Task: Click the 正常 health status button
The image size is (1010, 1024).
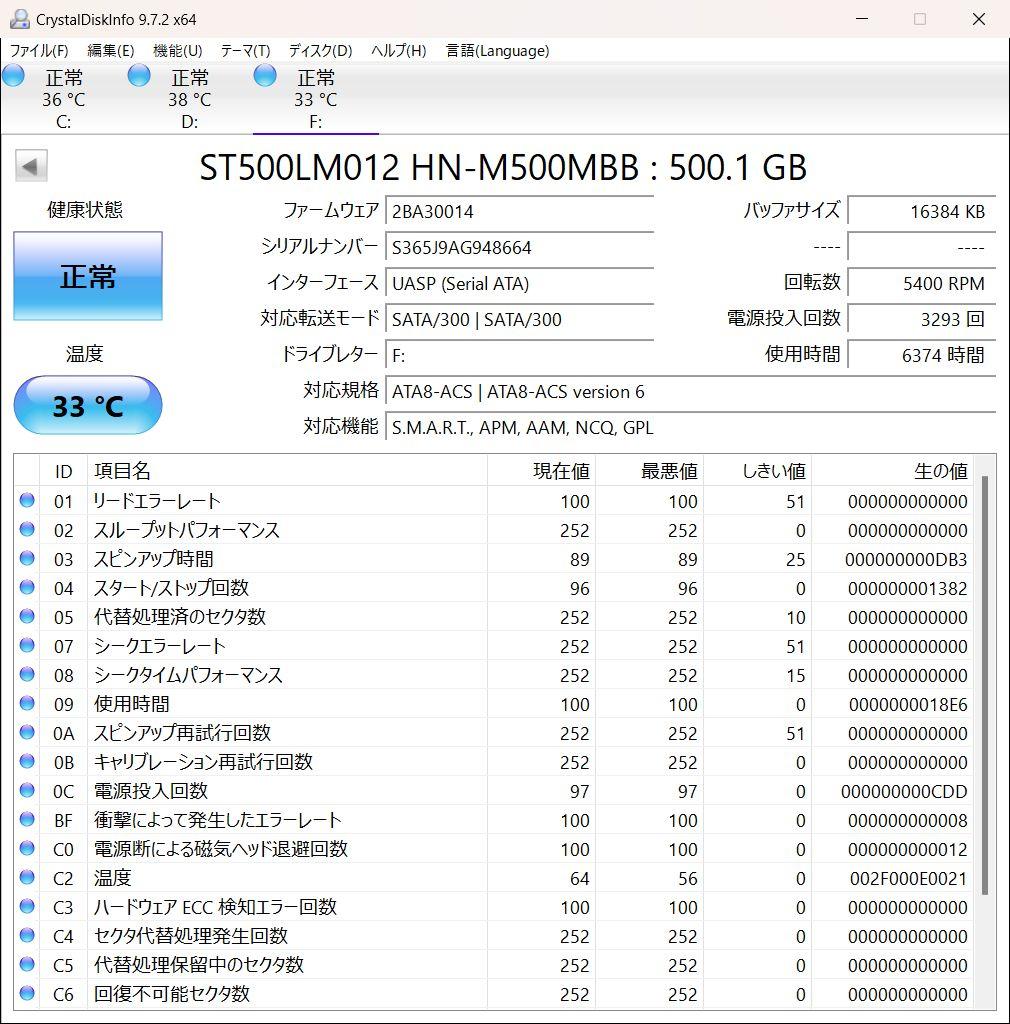Action: coord(88,276)
